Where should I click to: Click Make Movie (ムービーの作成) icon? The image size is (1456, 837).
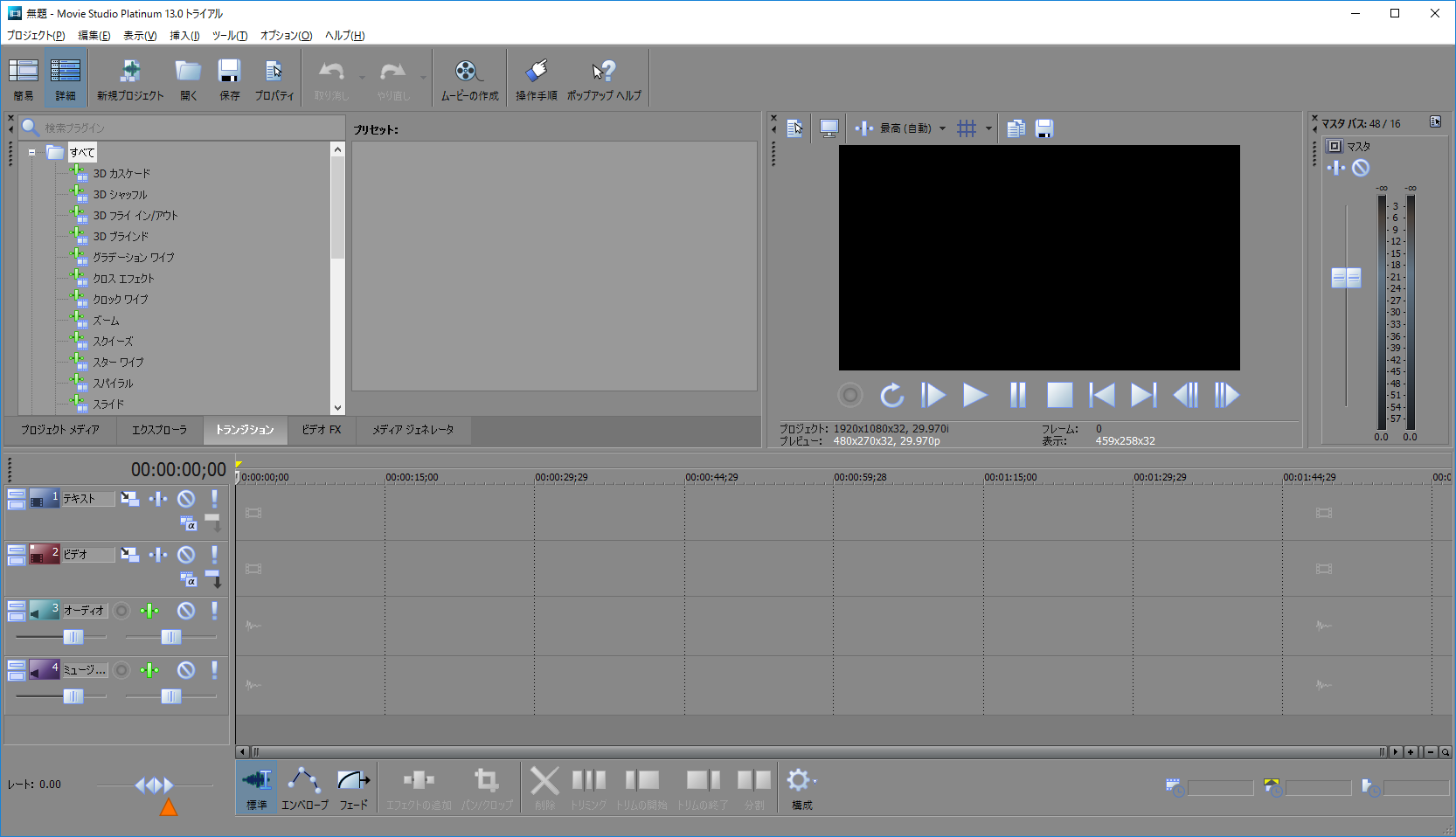click(x=469, y=79)
